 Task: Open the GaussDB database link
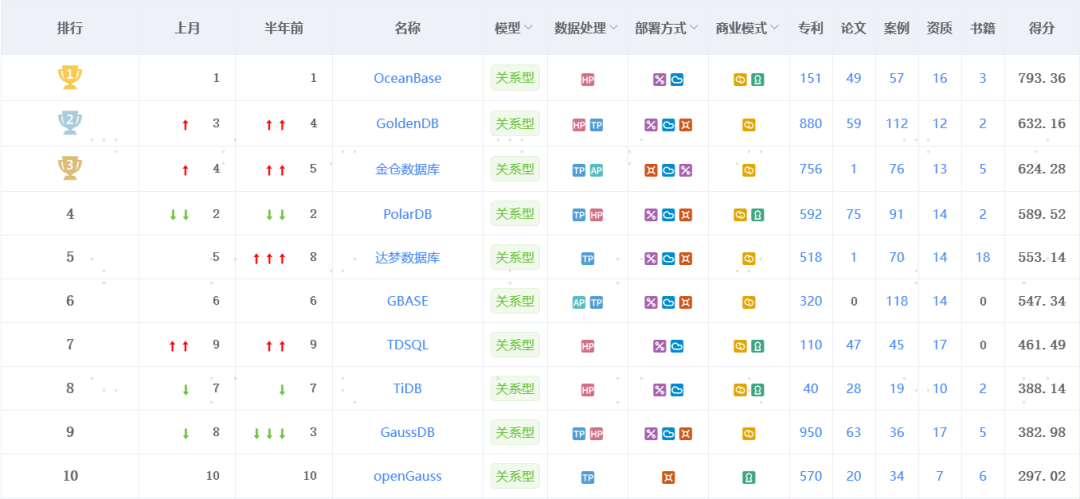tap(408, 433)
